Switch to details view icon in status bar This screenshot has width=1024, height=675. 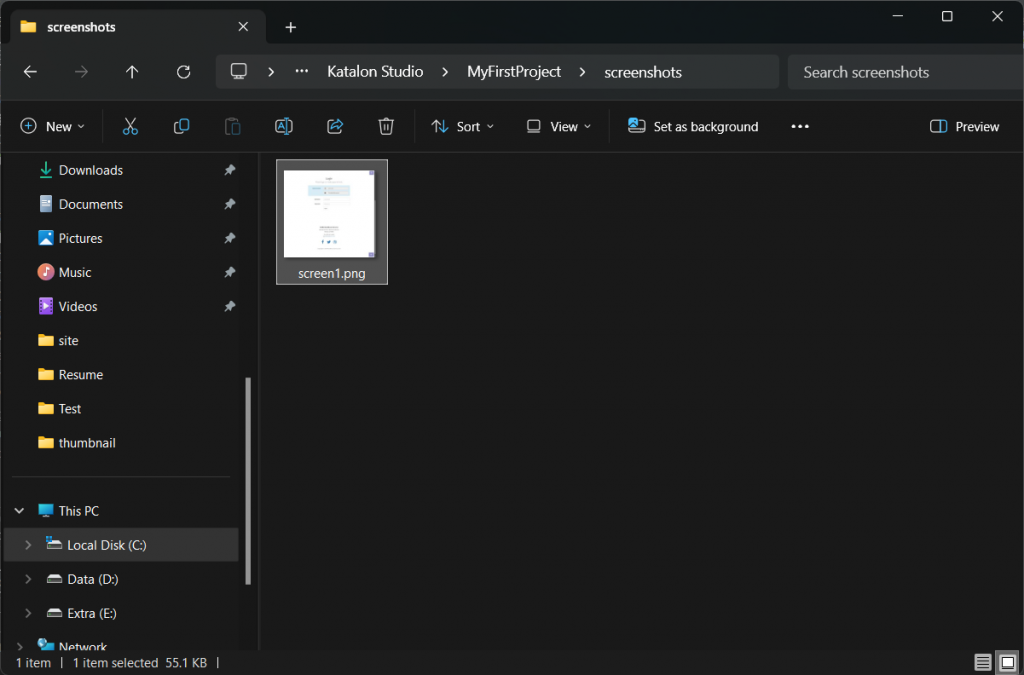point(982,662)
